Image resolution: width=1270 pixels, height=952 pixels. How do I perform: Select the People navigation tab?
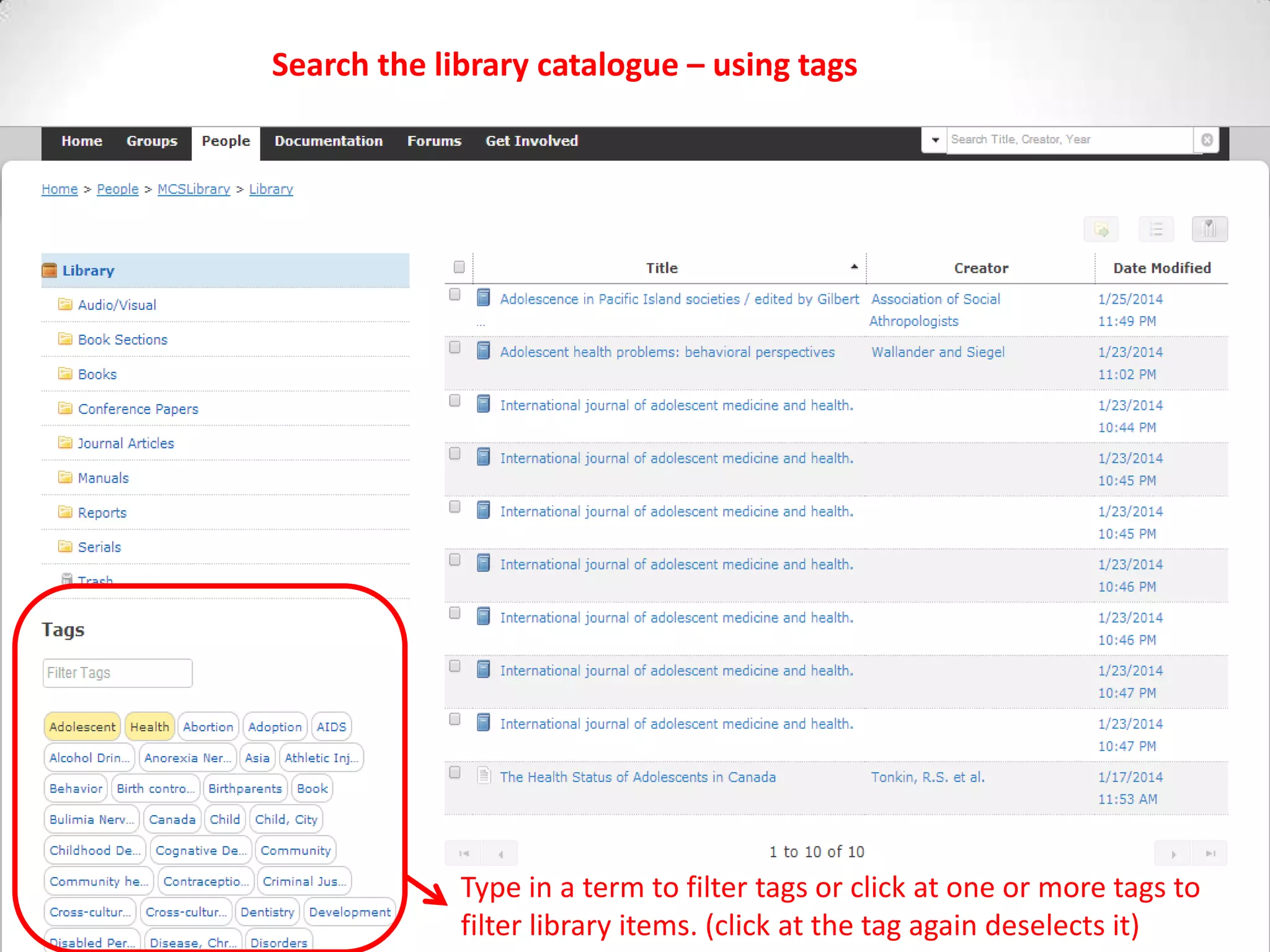226,143
